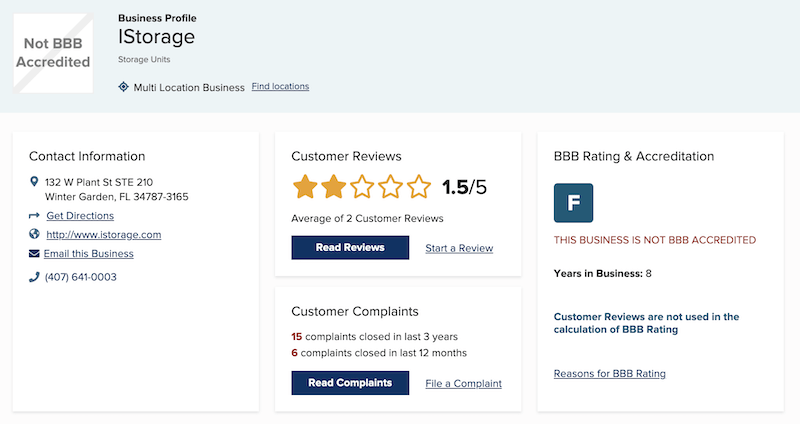Call the (407) 641-0003 phone number
Viewport: 800px width, 424px height.
[81, 277]
